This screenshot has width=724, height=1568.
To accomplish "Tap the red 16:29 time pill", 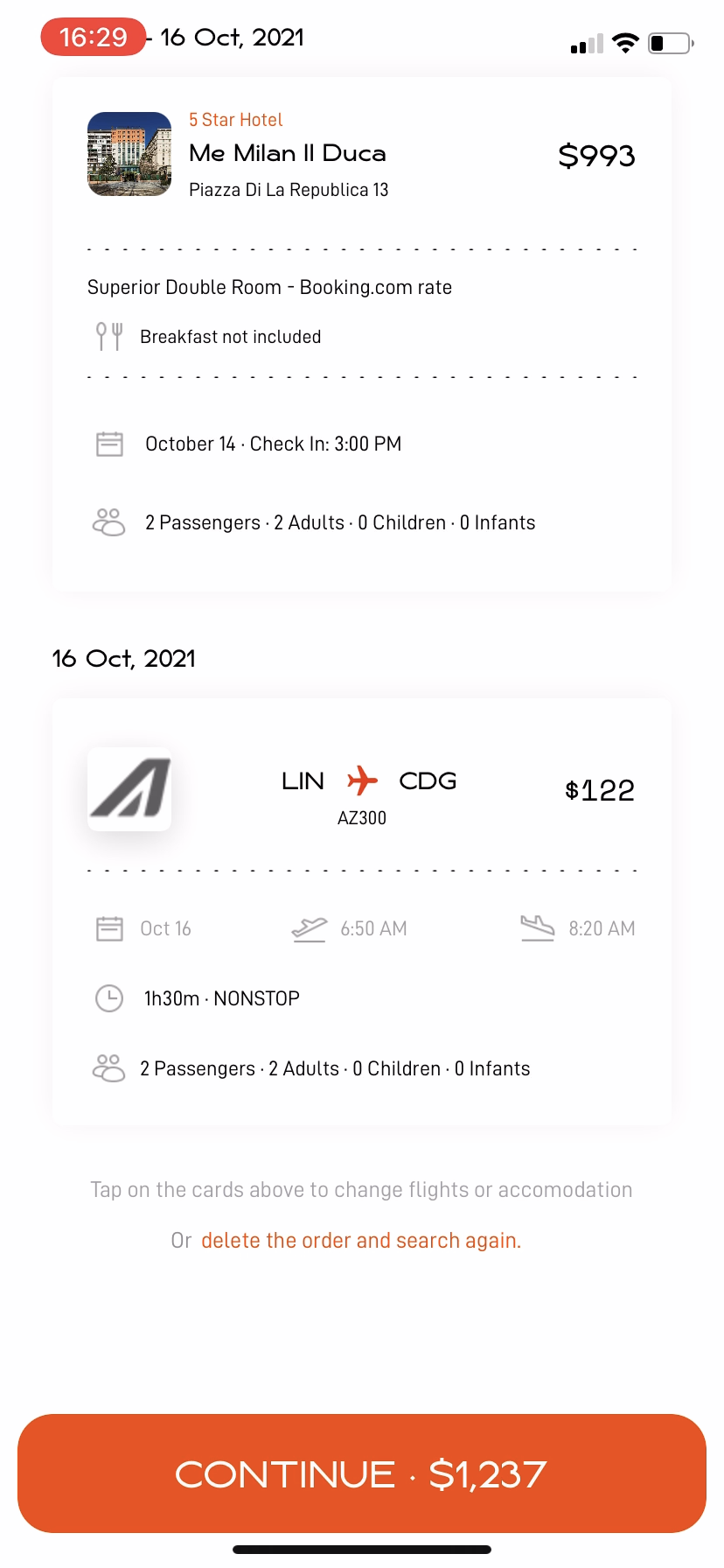I will (94, 37).
